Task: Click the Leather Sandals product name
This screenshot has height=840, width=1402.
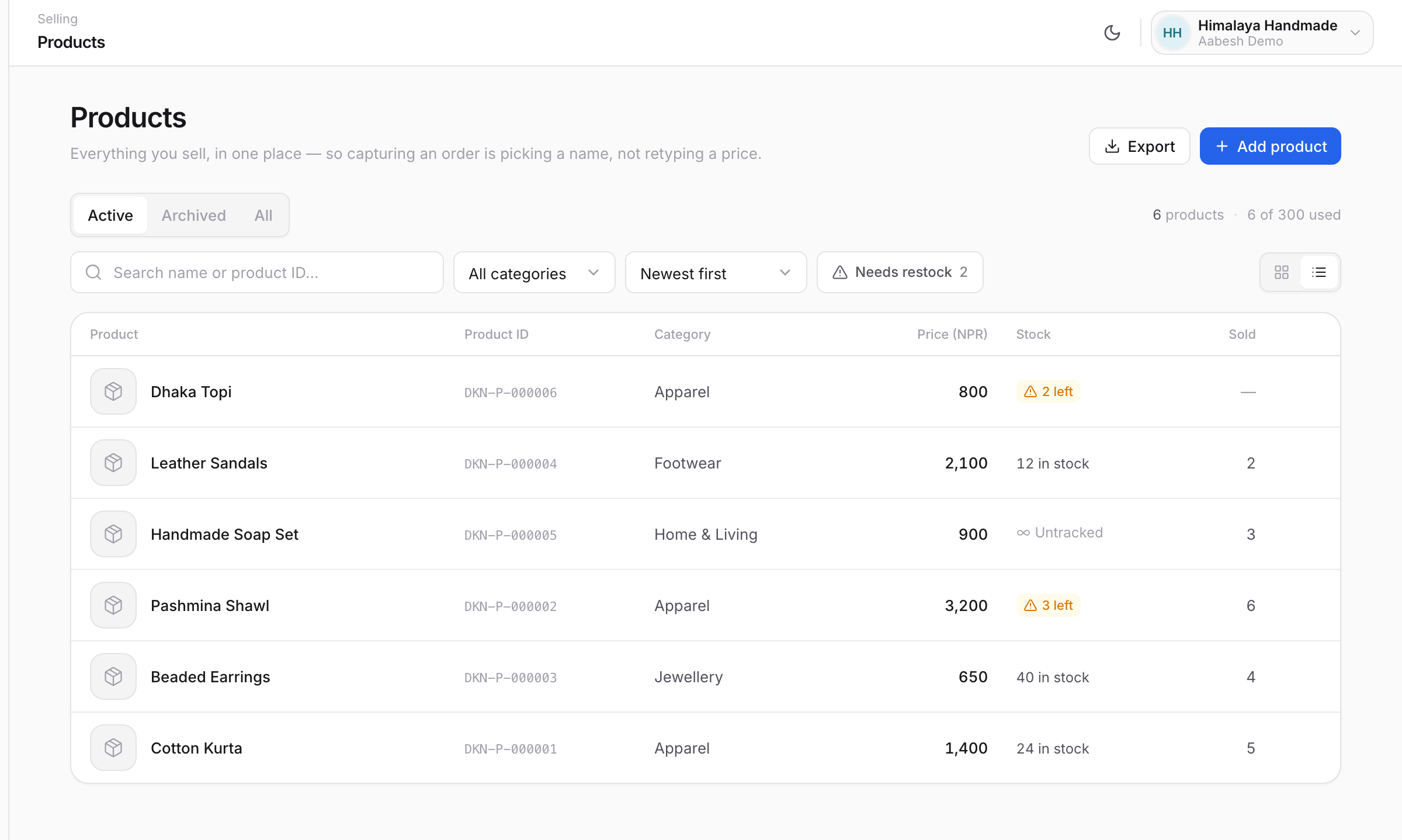Action: click(x=209, y=463)
